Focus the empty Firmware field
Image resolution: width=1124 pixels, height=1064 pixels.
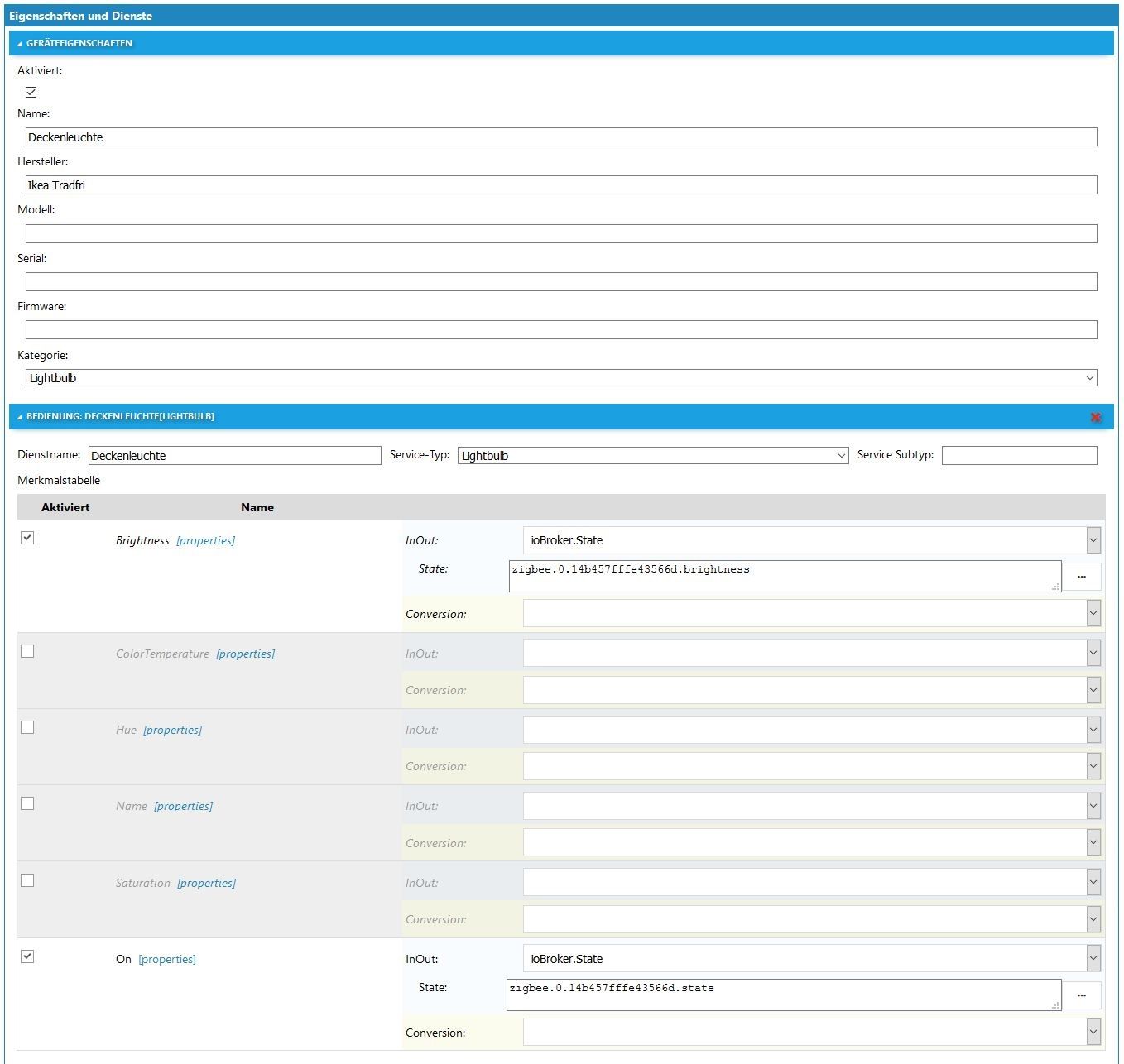[561, 329]
